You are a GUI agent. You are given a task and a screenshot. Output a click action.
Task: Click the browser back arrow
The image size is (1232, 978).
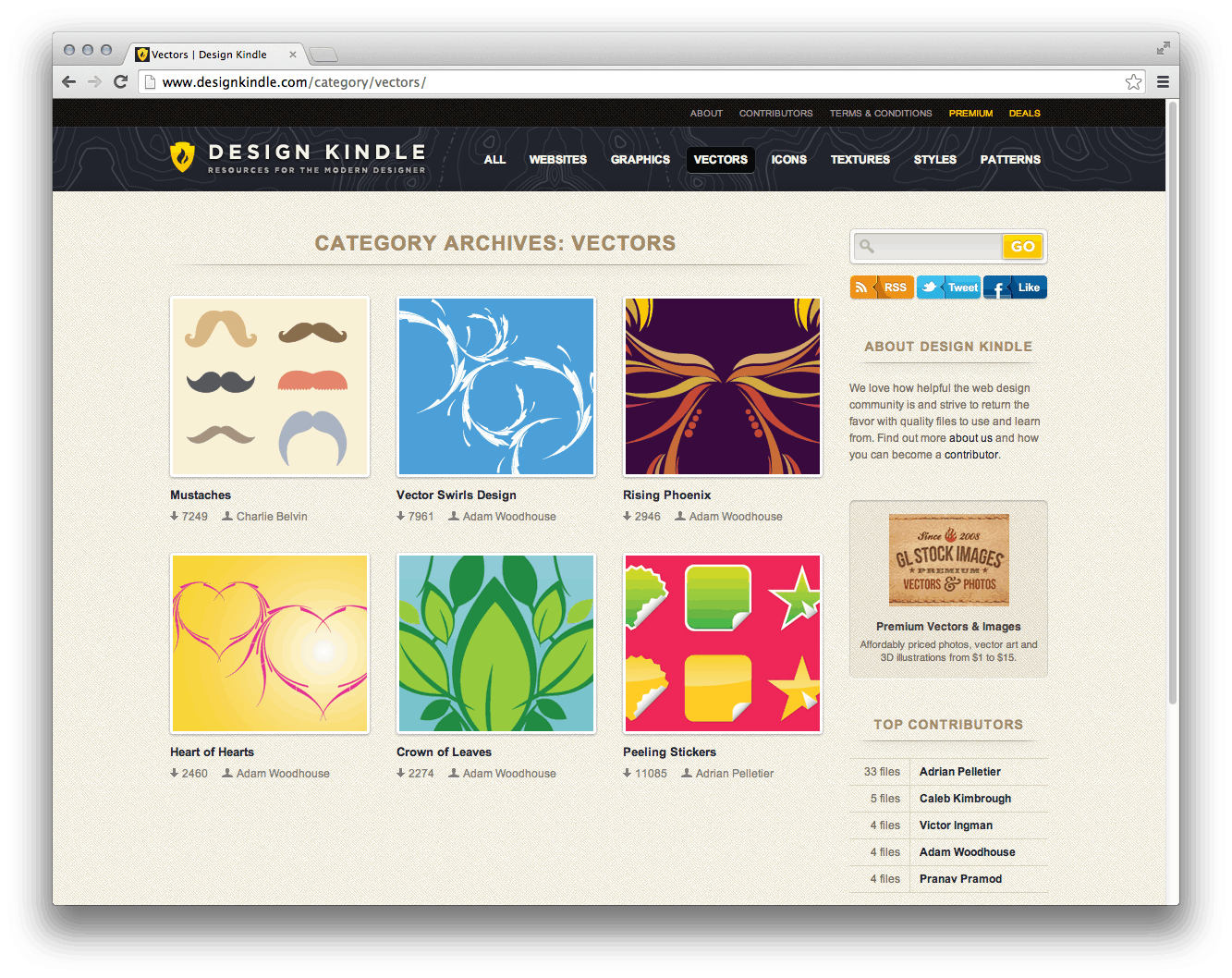[69, 82]
